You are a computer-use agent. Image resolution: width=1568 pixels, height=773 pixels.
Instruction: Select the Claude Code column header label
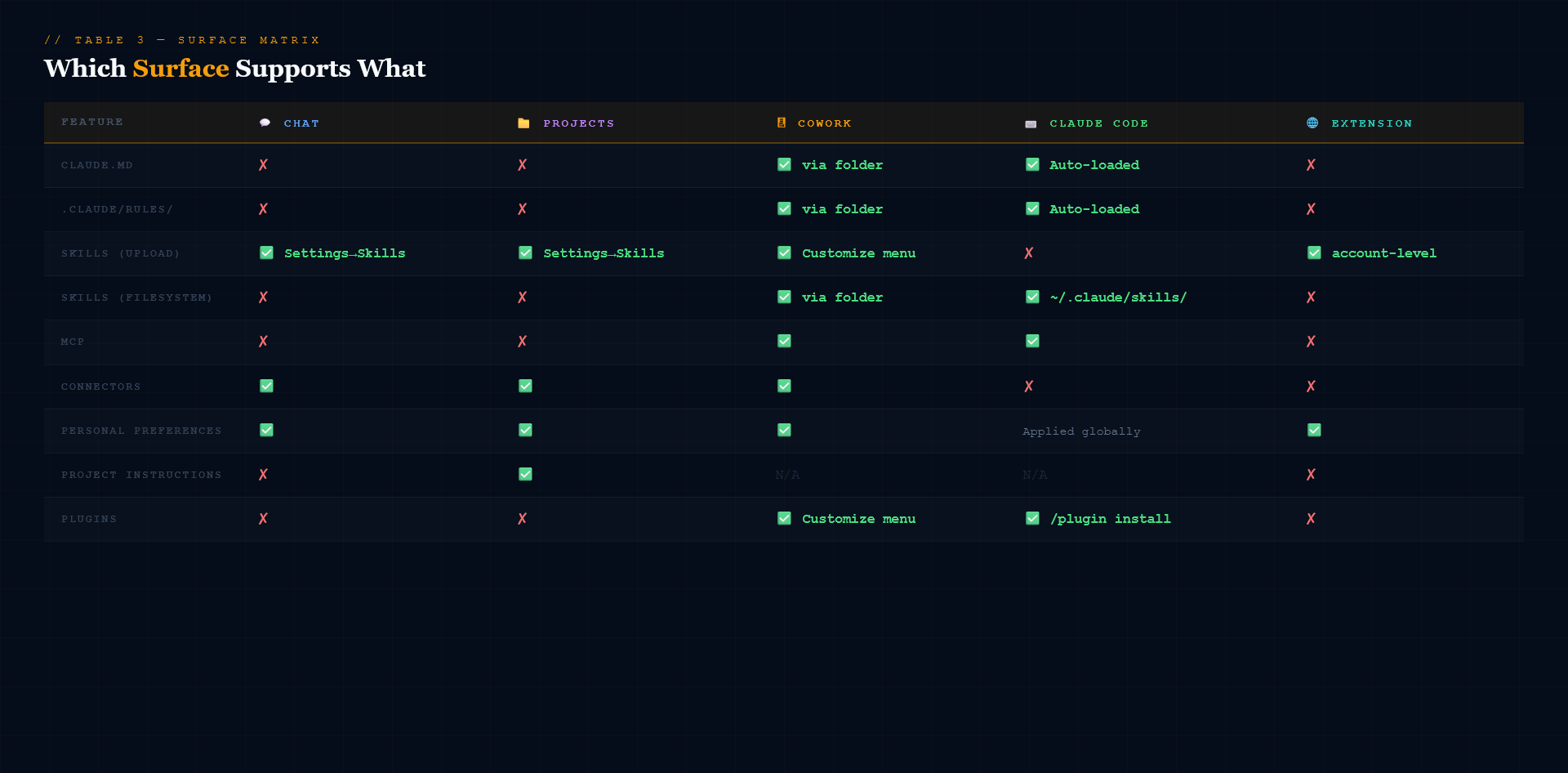[x=1098, y=123]
